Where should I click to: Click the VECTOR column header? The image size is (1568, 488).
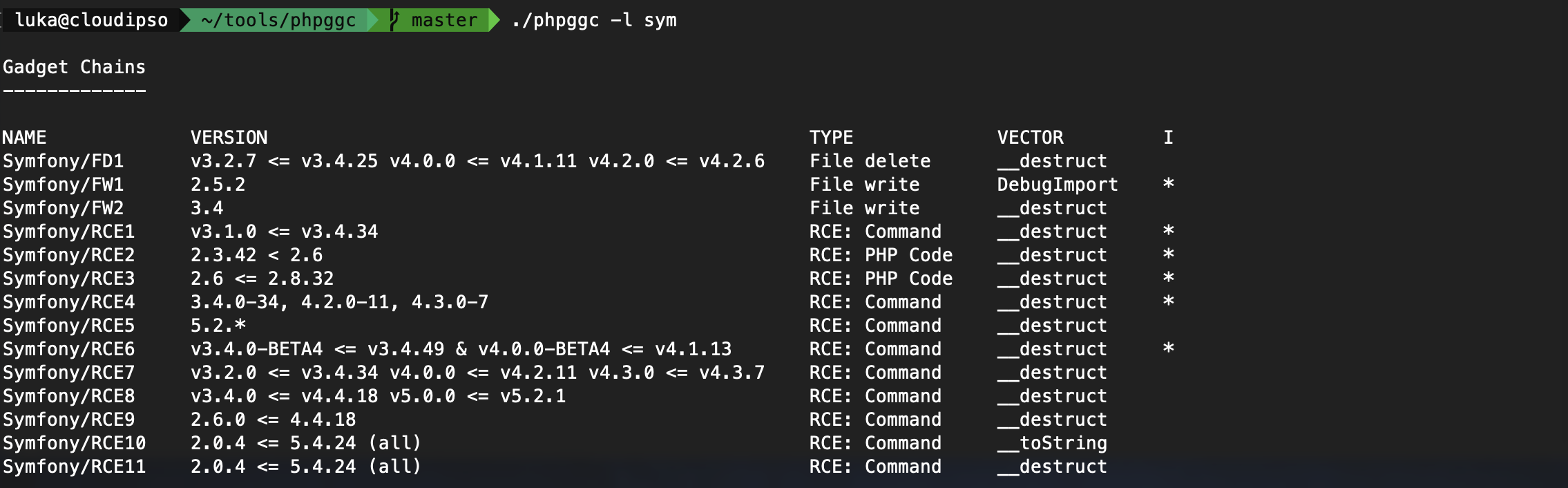(1030, 138)
